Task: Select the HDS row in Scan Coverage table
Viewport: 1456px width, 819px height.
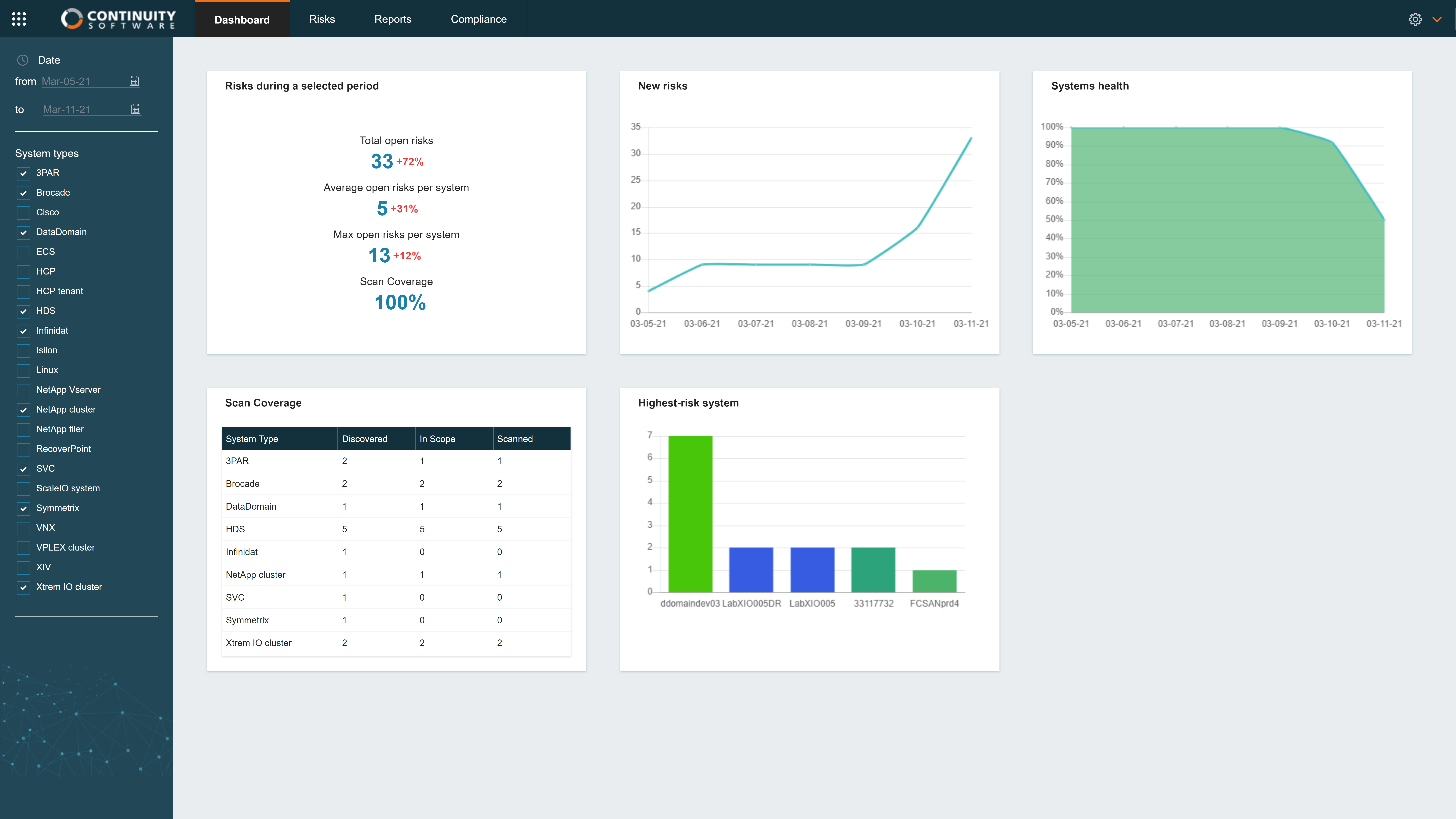Action: [396, 529]
